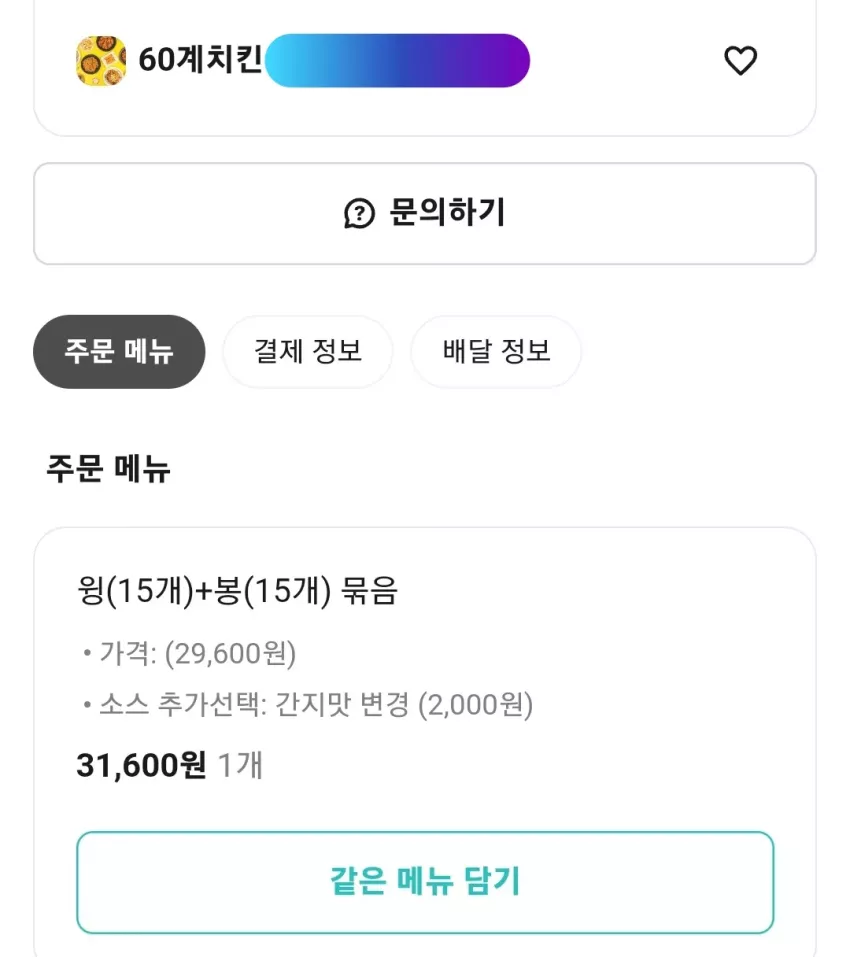Click the 주문 메뉴 section heading

click(109, 469)
